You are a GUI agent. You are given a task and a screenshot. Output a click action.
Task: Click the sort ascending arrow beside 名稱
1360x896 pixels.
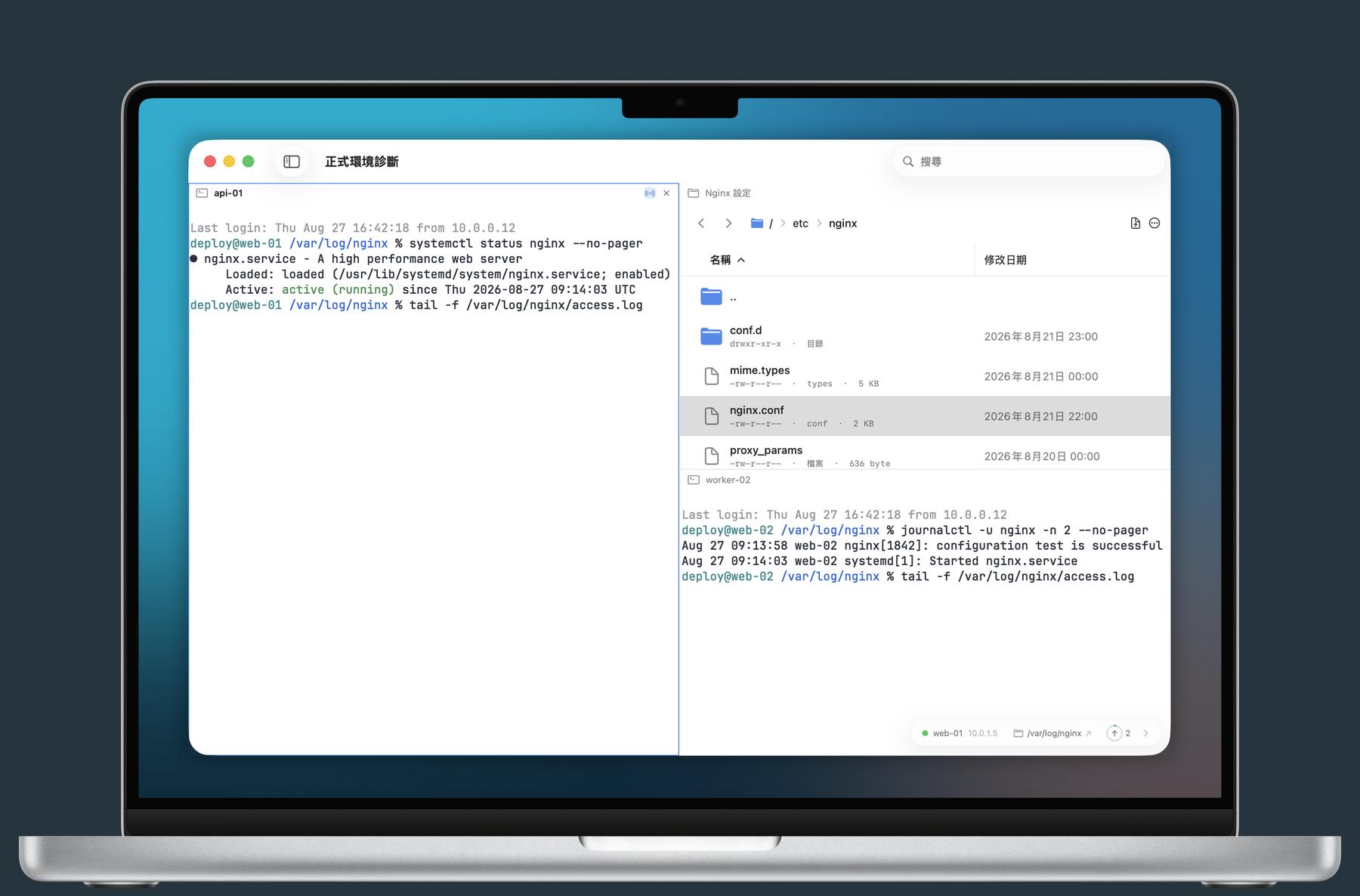click(x=741, y=260)
